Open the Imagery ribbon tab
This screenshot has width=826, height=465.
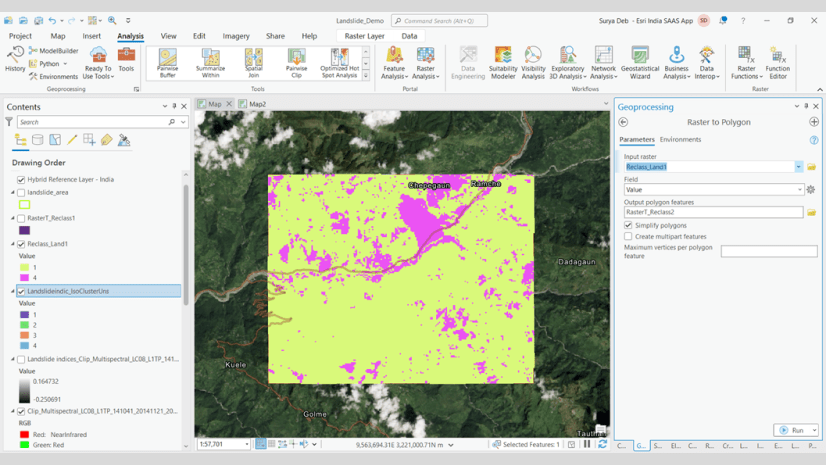[236, 36]
